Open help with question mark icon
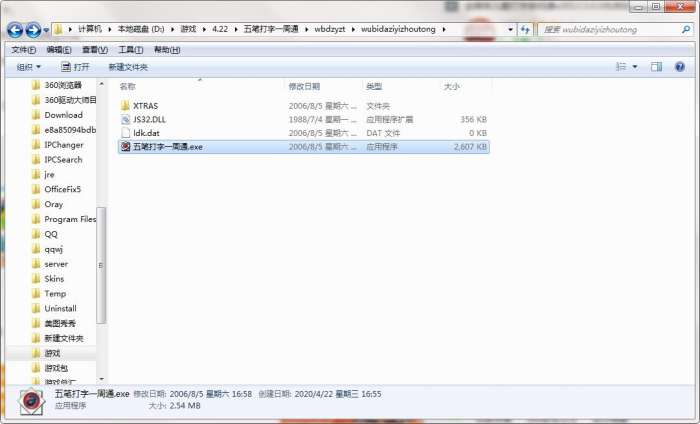This screenshot has height=424, width=700. click(x=680, y=67)
